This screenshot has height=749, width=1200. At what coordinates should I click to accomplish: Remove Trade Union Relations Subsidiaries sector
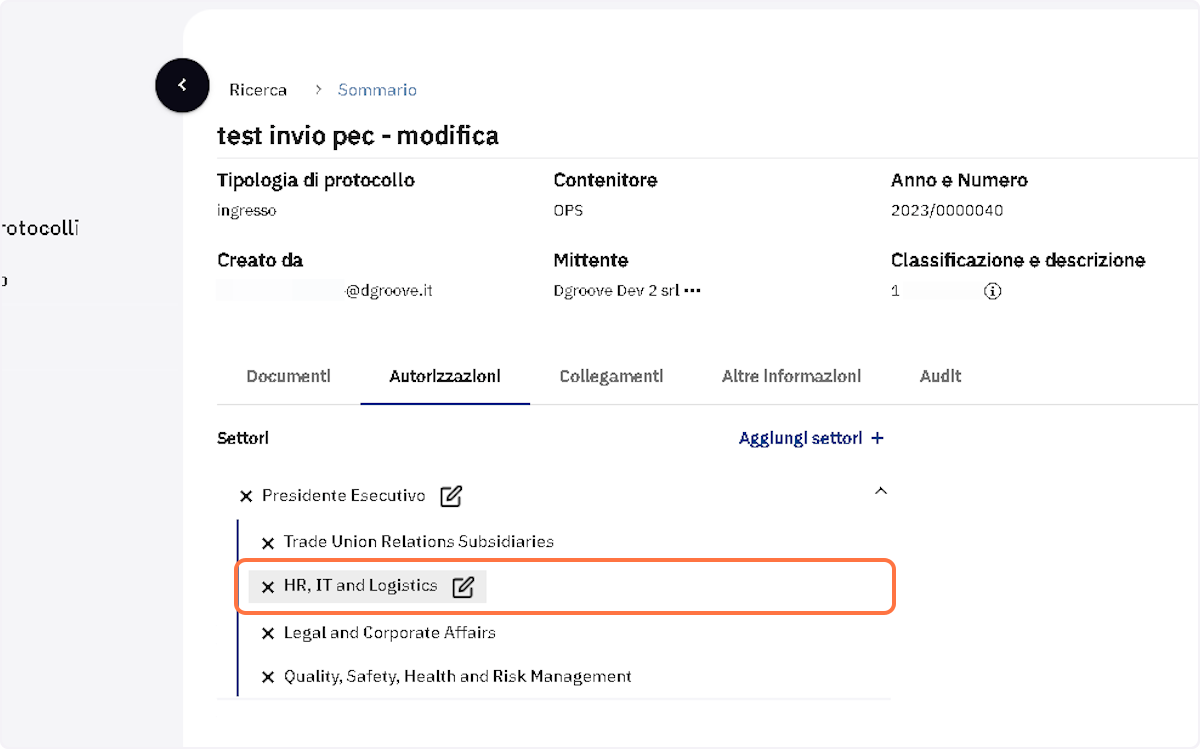(268, 543)
